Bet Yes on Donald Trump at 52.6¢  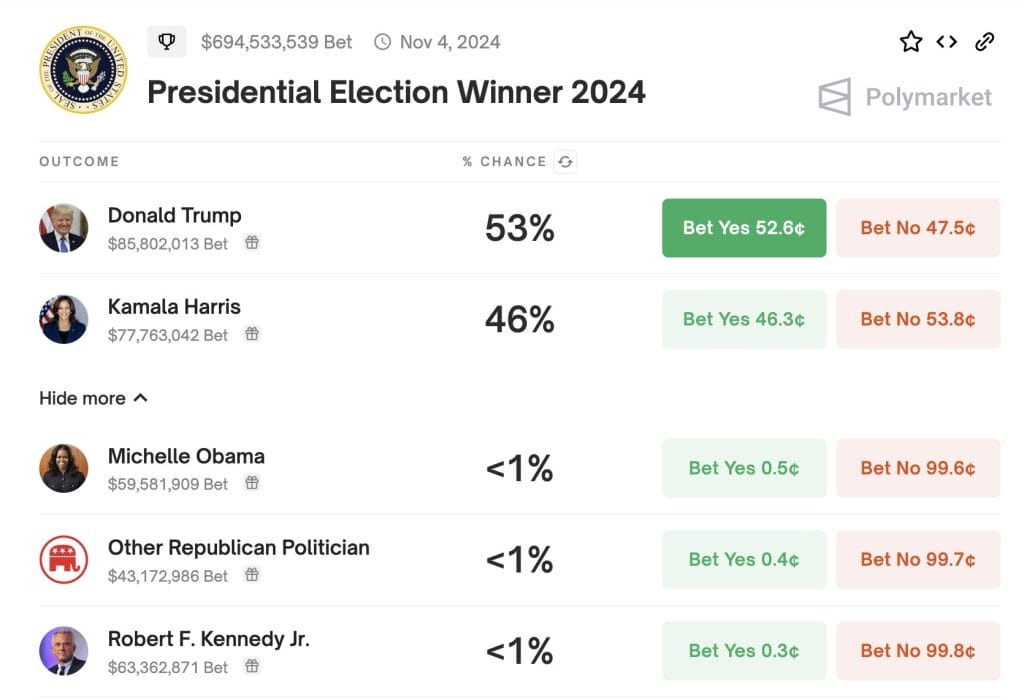744,228
